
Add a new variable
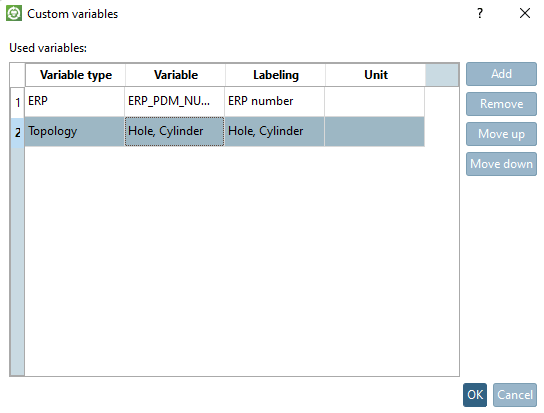click(x=501, y=74)
